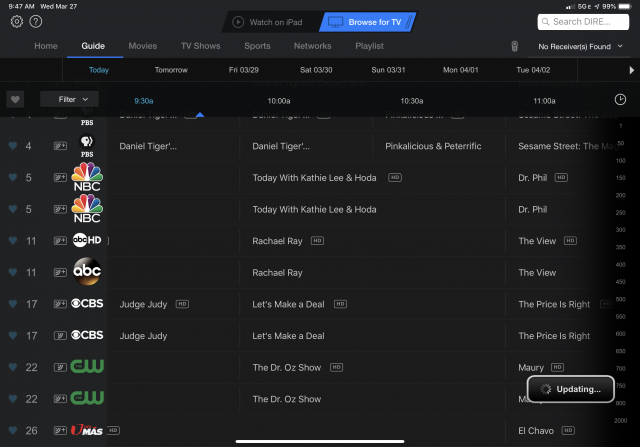Select the Sat 03/30 date

pyautogui.click(x=316, y=70)
